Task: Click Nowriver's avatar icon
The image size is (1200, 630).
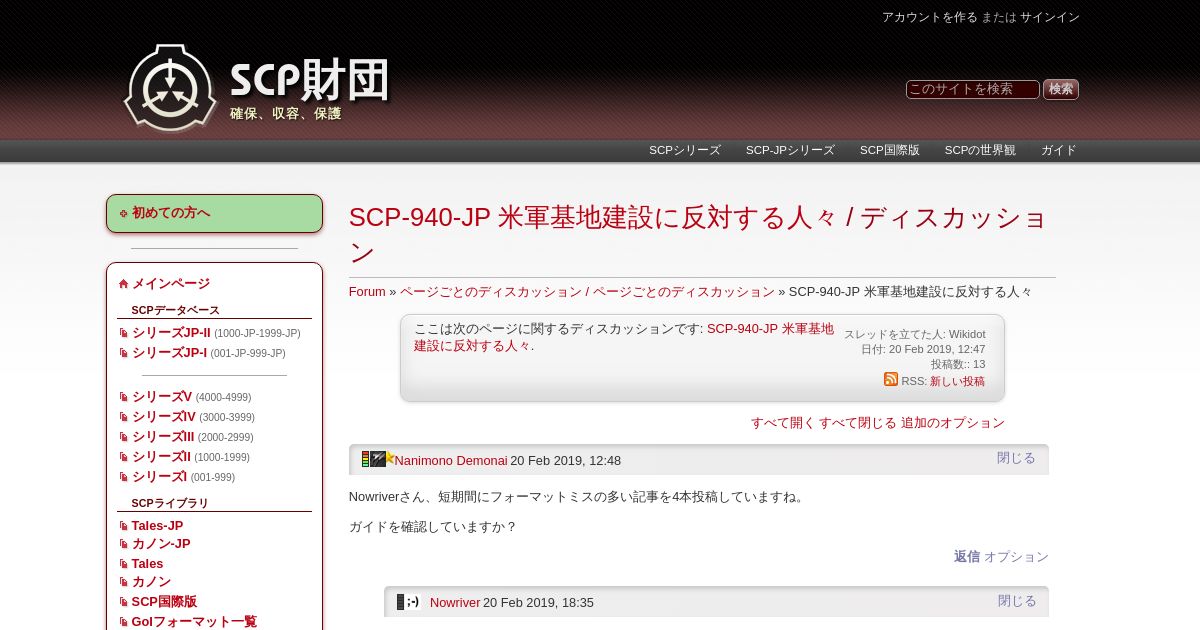Action: [412, 602]
